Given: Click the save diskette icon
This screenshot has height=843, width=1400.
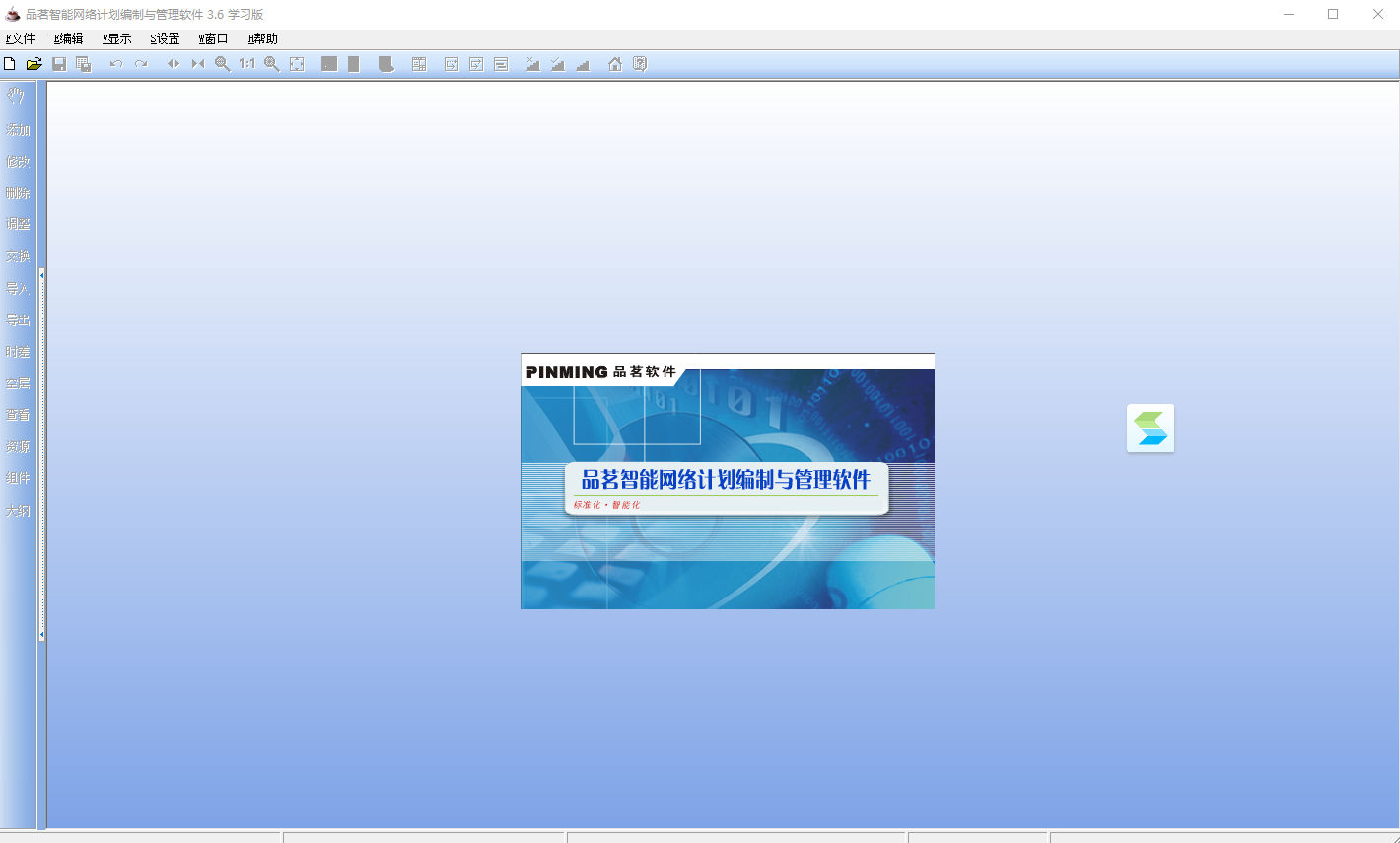Looking at the screenshot, I should point(59,64).
